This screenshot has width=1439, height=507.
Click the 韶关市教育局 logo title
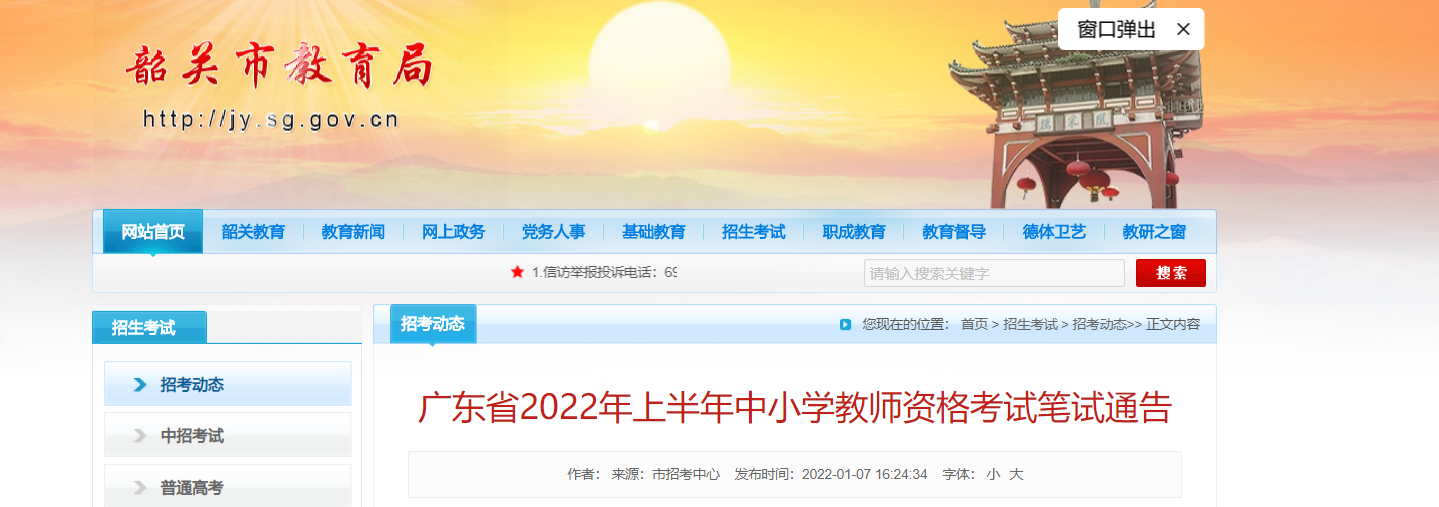(279, 68)
